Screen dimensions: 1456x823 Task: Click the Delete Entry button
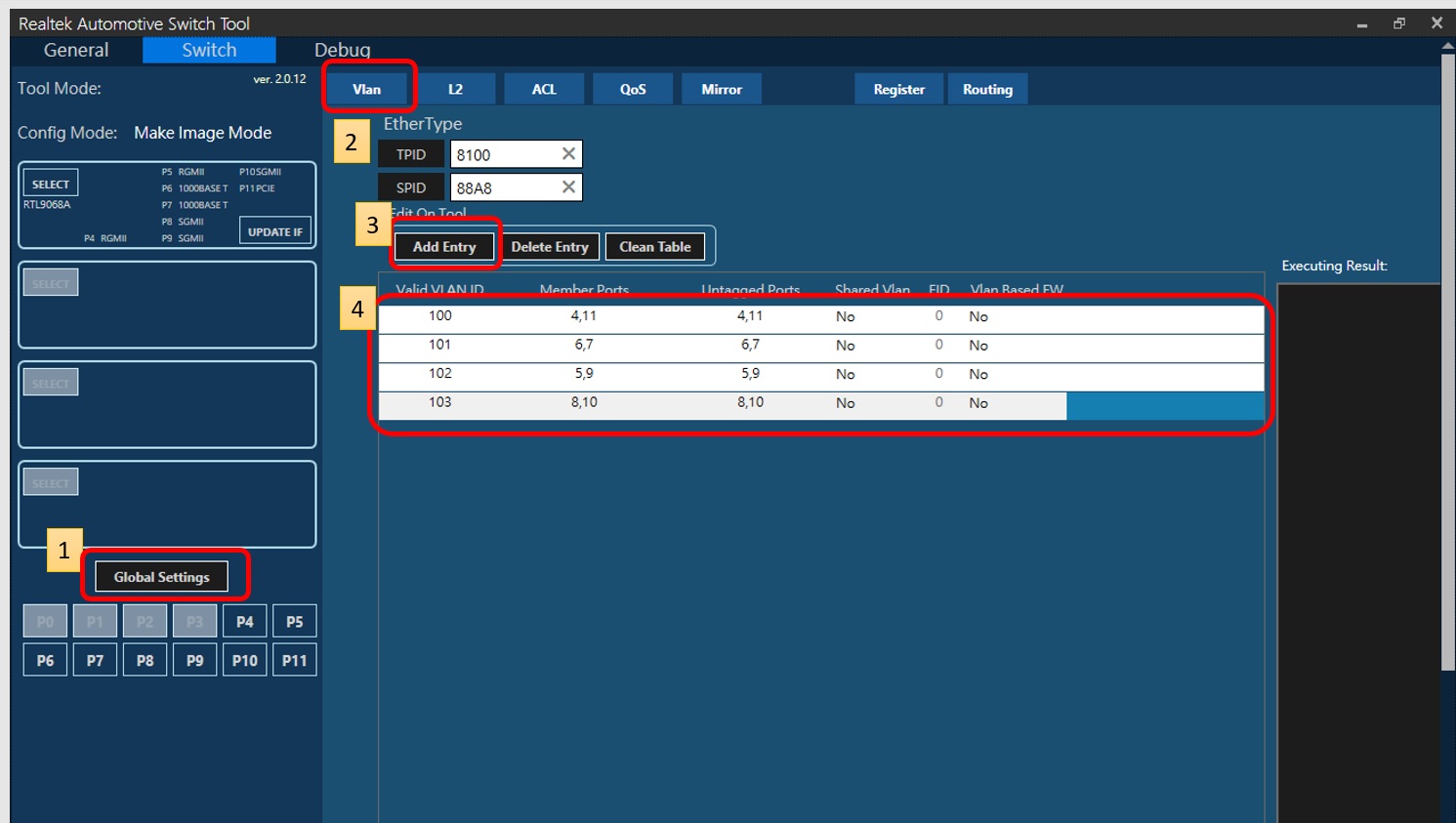(x=550, y=247)
